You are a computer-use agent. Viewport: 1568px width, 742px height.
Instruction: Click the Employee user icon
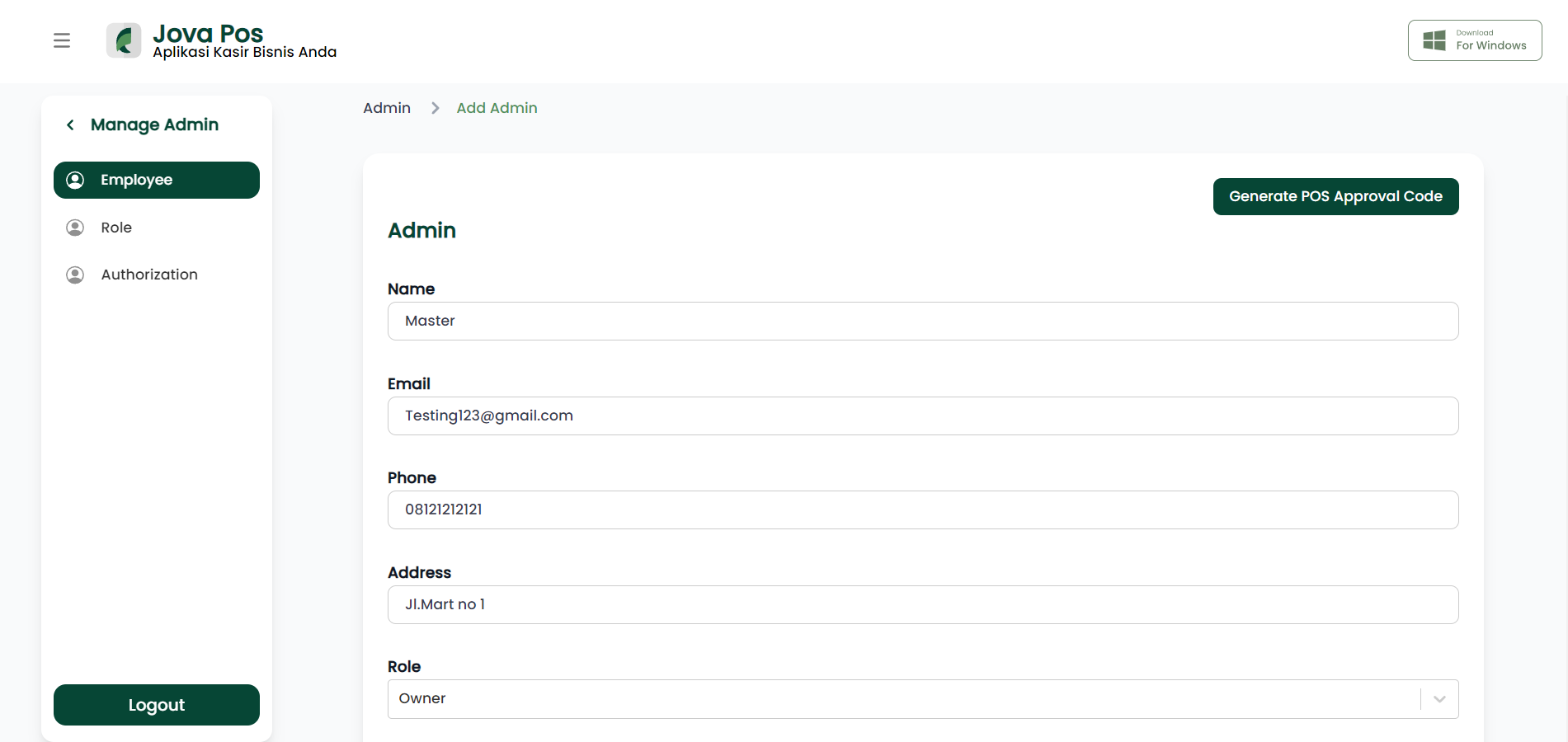pos(75,180)
